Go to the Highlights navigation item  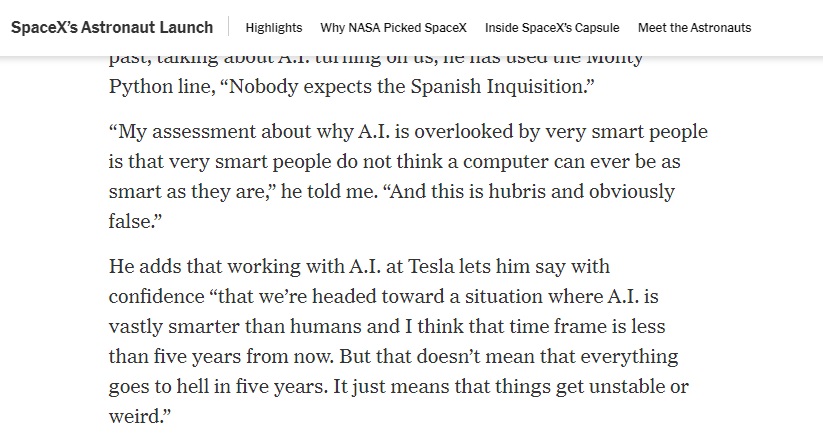pyautogui.click(x=273, y=27)
